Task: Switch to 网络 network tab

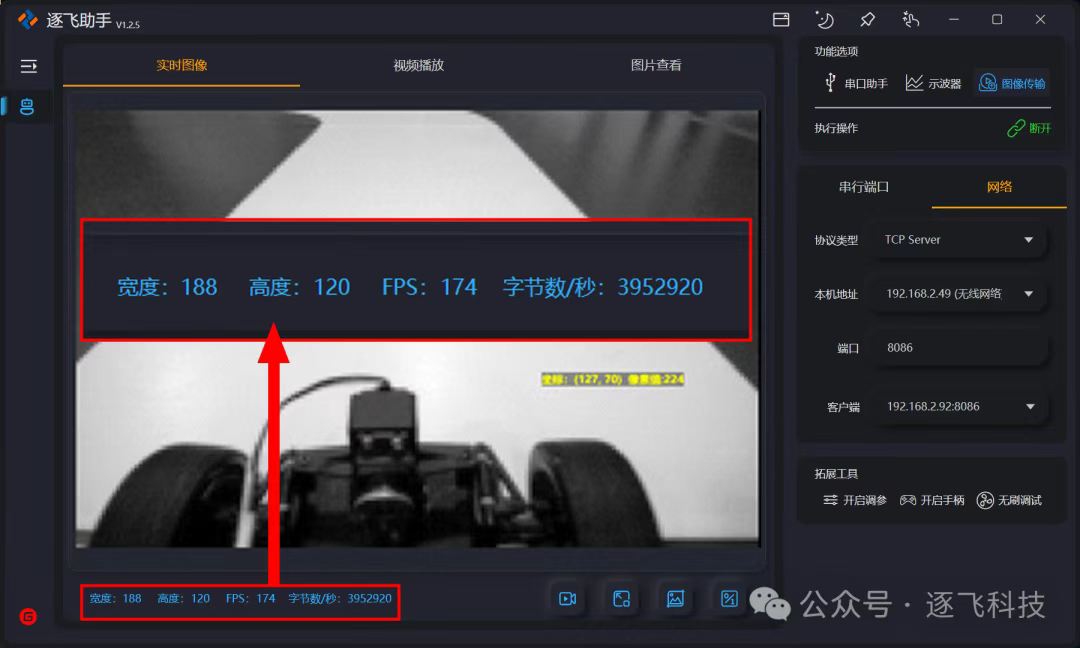Action: pyautogui.click(x=999, y=187)
